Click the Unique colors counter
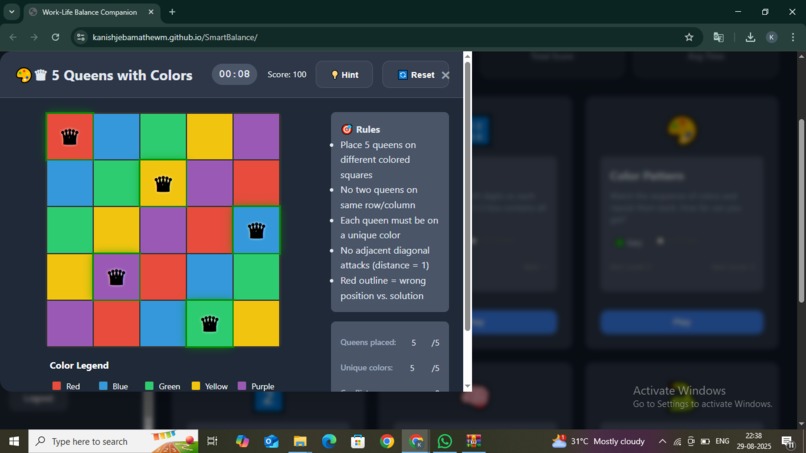The height and width of the screenshot is (453, 806). point(390,368)
